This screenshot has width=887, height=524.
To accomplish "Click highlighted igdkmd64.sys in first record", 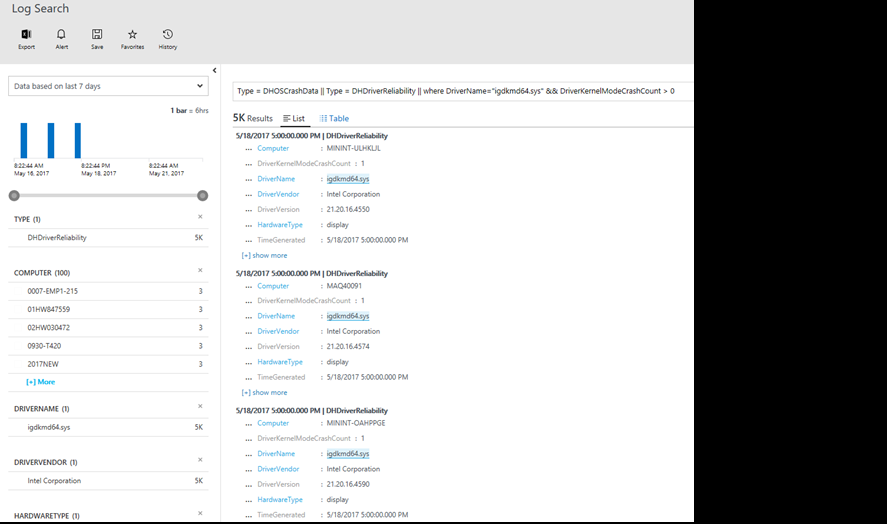I will pos(348,179).
